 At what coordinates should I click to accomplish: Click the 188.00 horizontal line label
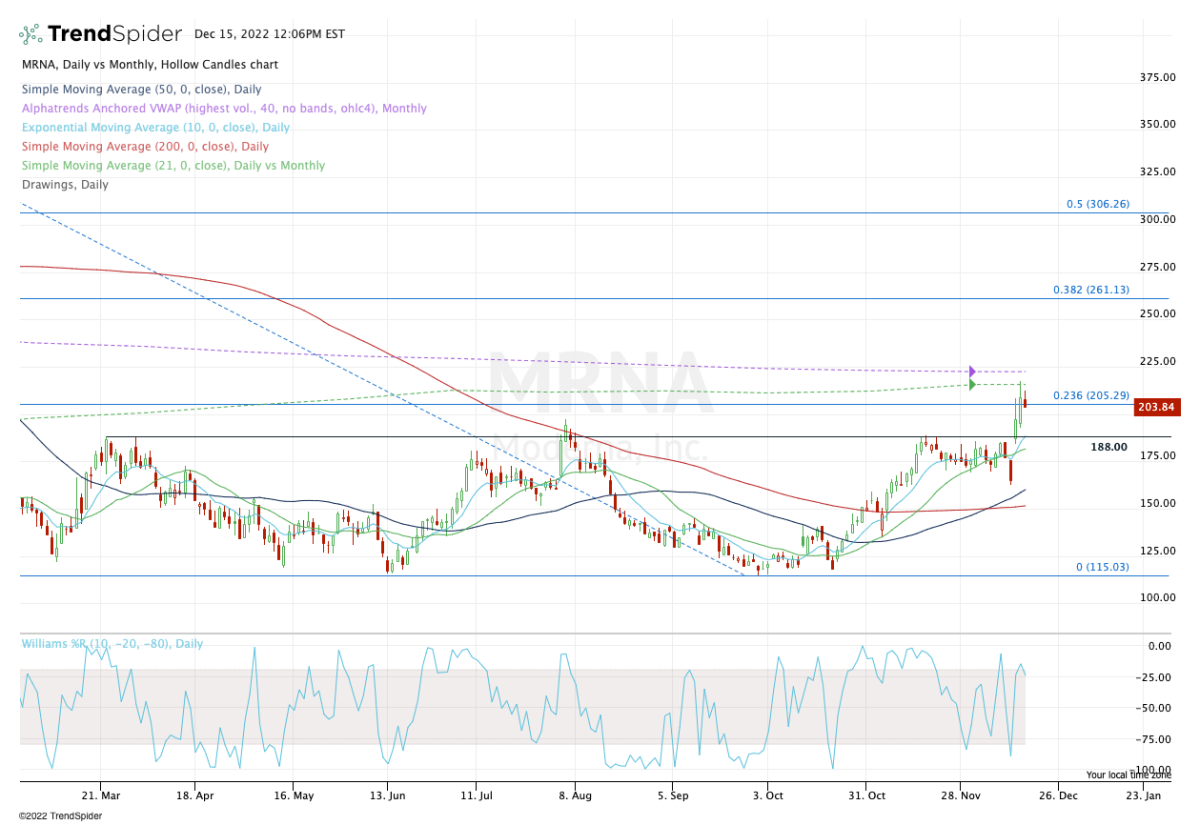click(x=1108, y=447)
